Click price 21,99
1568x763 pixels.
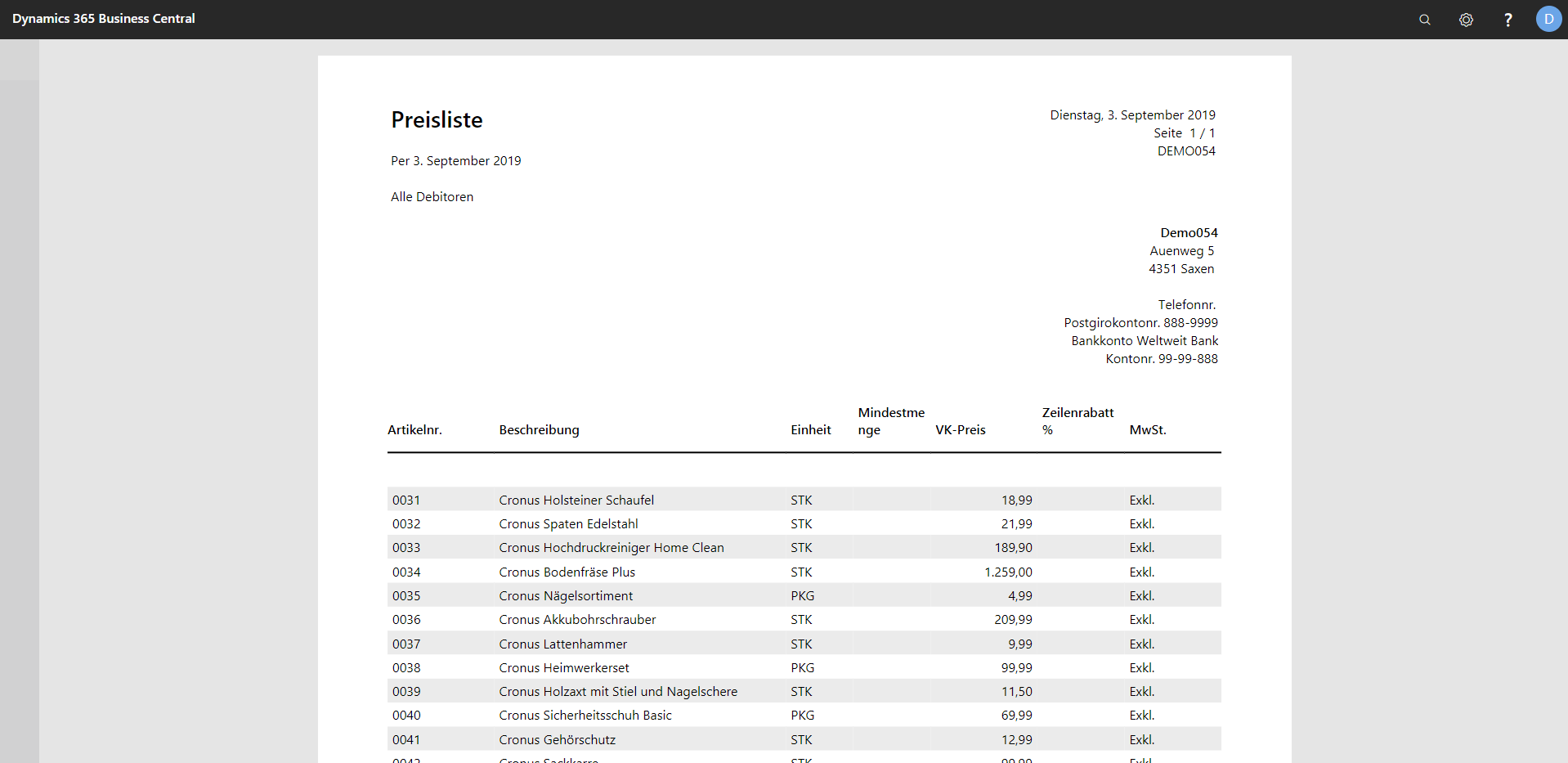[1016, 524]
